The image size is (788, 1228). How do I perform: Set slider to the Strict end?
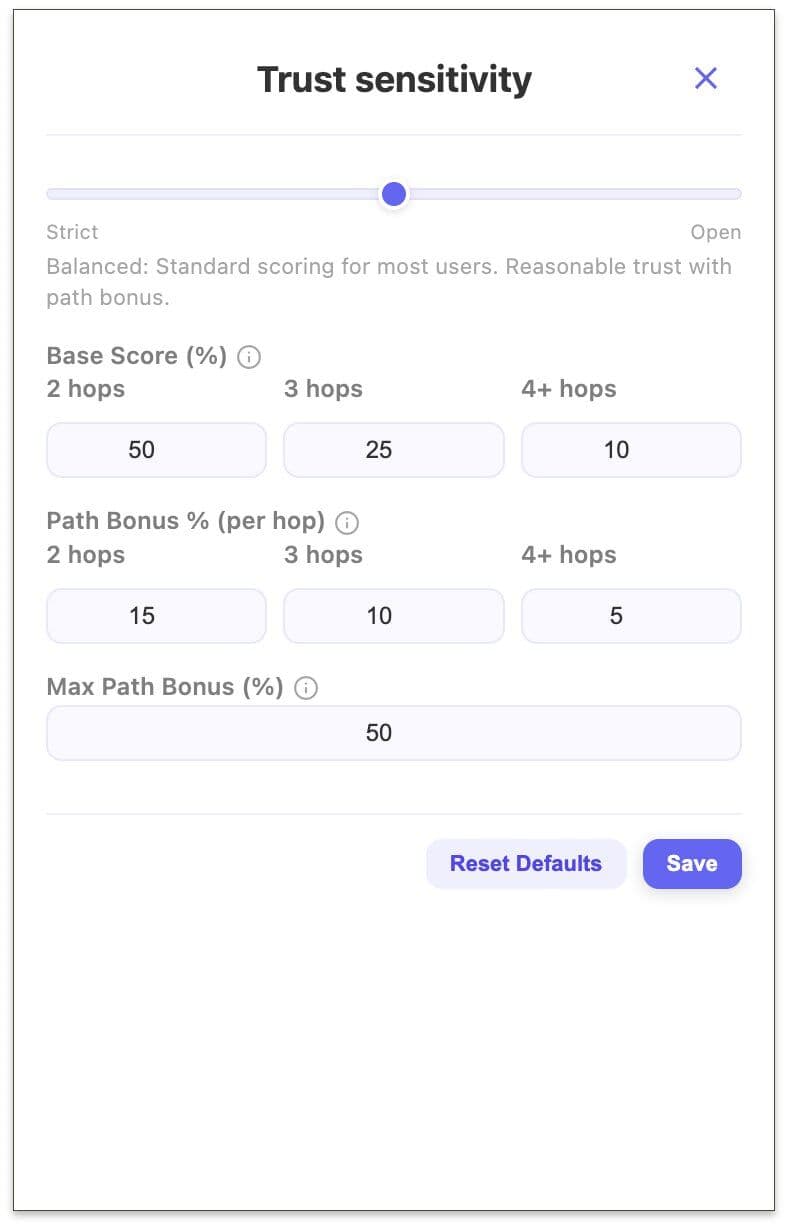pos(50,194)
